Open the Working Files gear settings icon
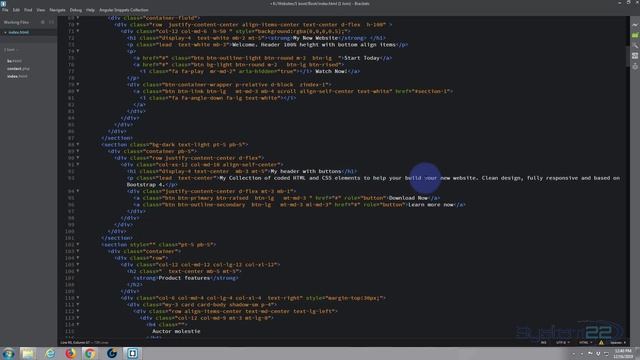The image size is (640, 360). [x=43, y=22]
